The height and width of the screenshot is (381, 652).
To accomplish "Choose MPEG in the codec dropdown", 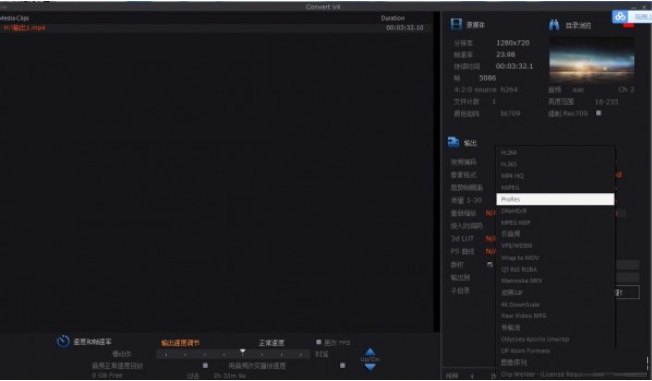I will [x=555, y=188].
